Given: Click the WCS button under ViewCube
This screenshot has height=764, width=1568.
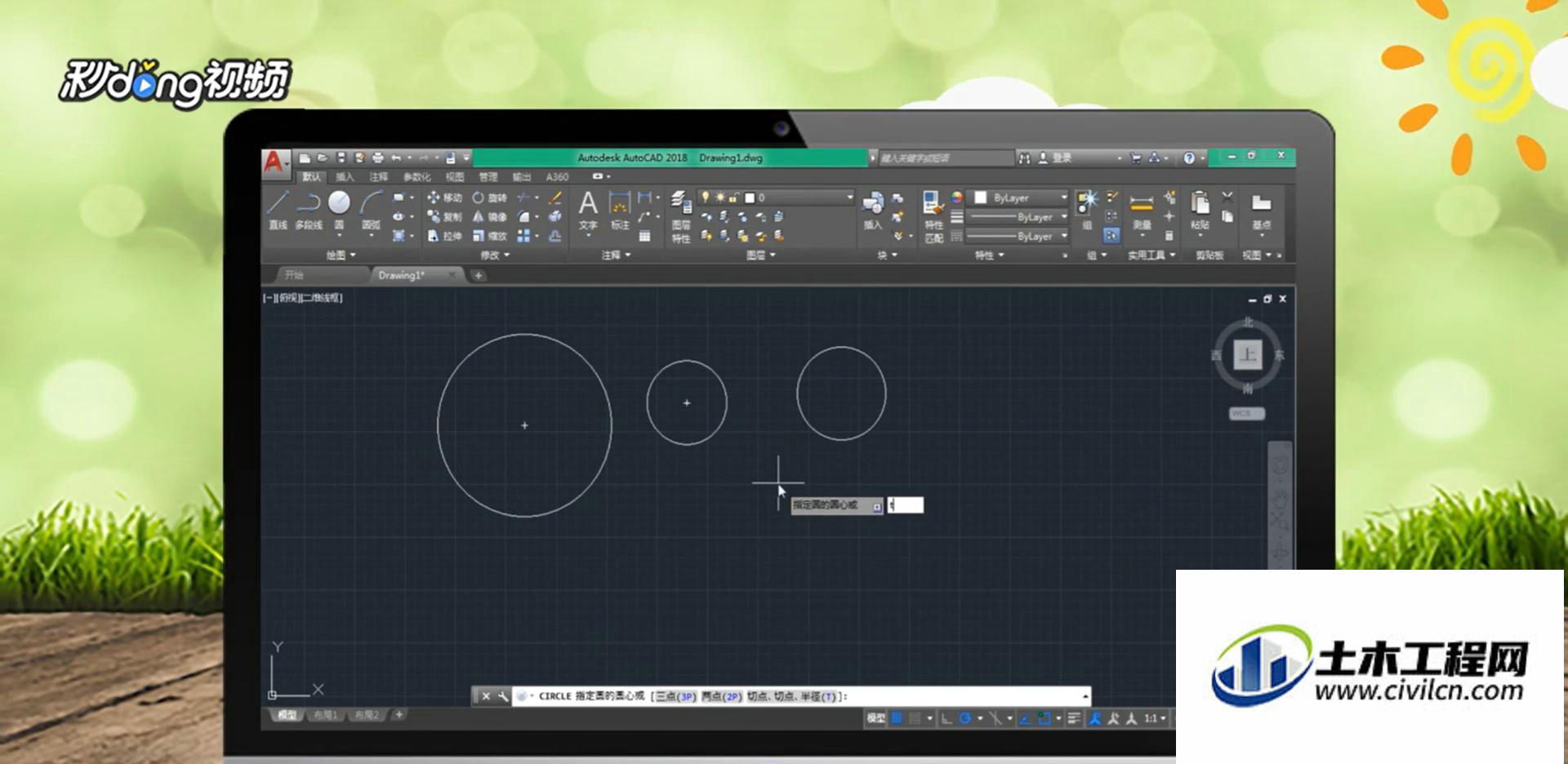Looking at the screenshot, I should pyautogui.click(x=1246, y=414).
